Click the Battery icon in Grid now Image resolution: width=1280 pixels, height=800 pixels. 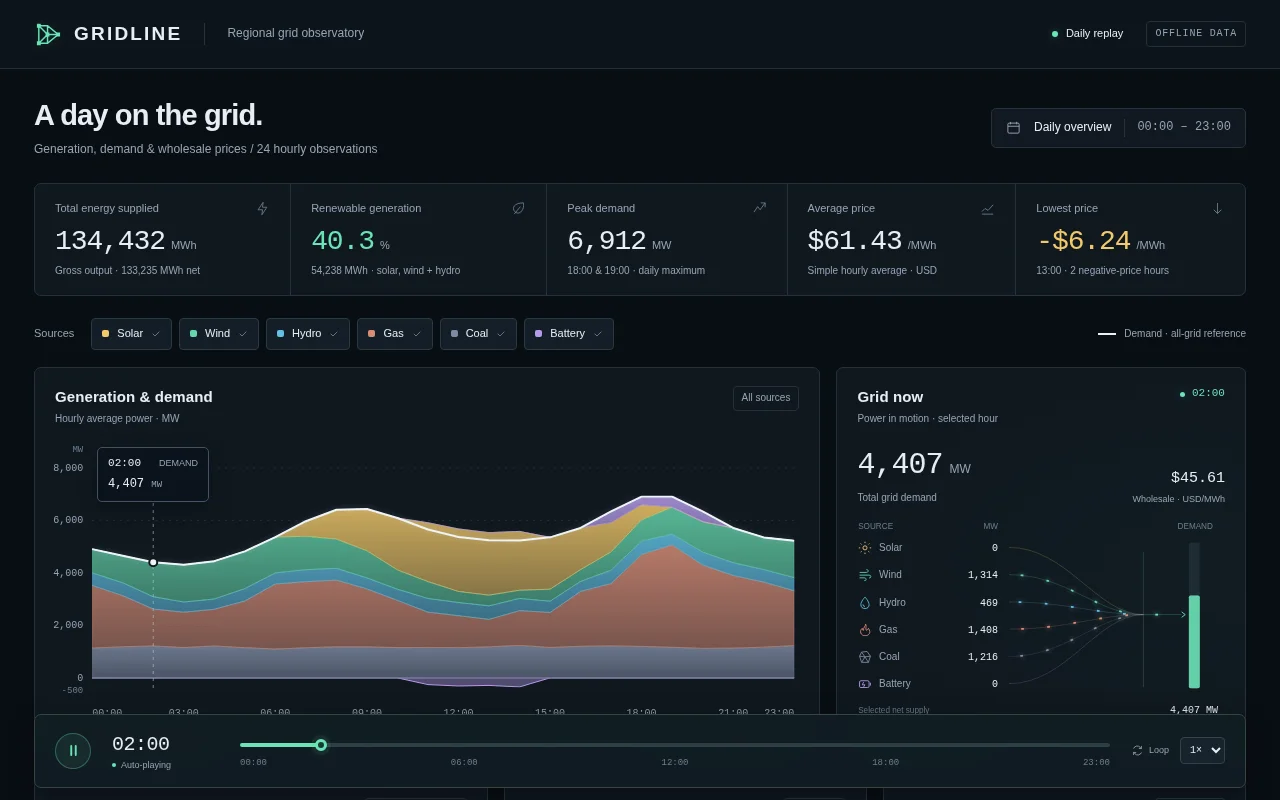[x=865, y=684]
